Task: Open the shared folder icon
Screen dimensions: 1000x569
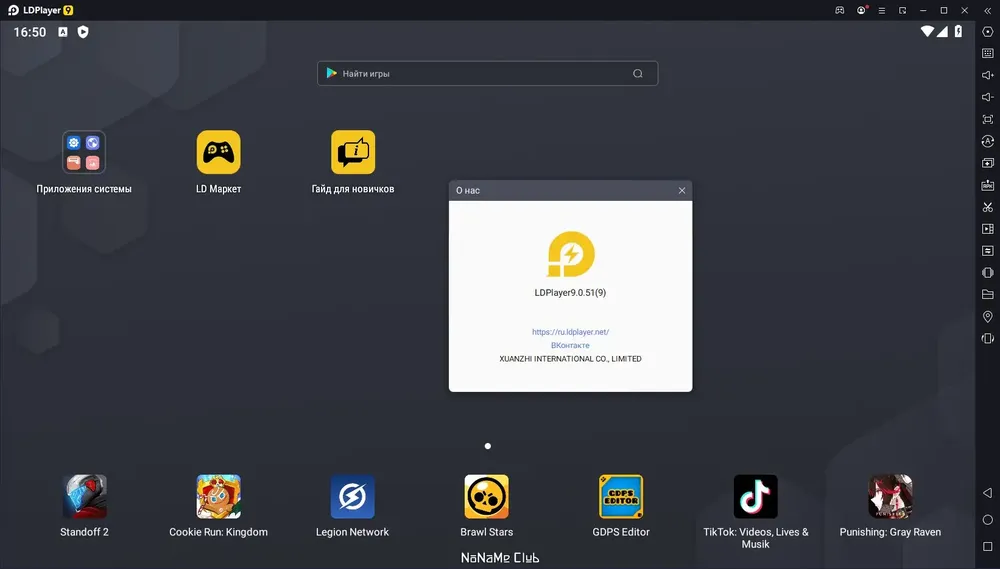Action: coord(987,295)
